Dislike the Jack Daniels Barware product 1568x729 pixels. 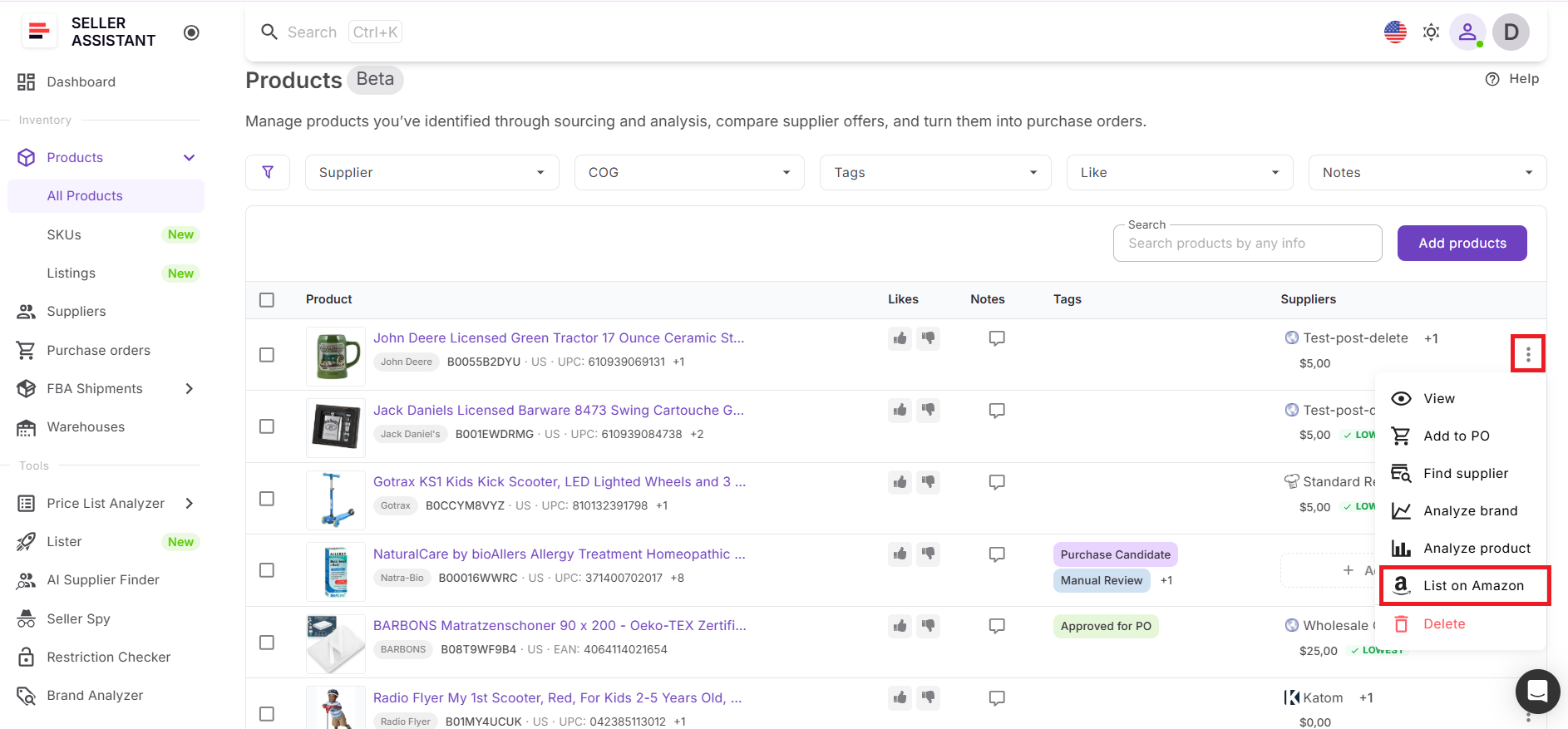(x=928, y=410)
